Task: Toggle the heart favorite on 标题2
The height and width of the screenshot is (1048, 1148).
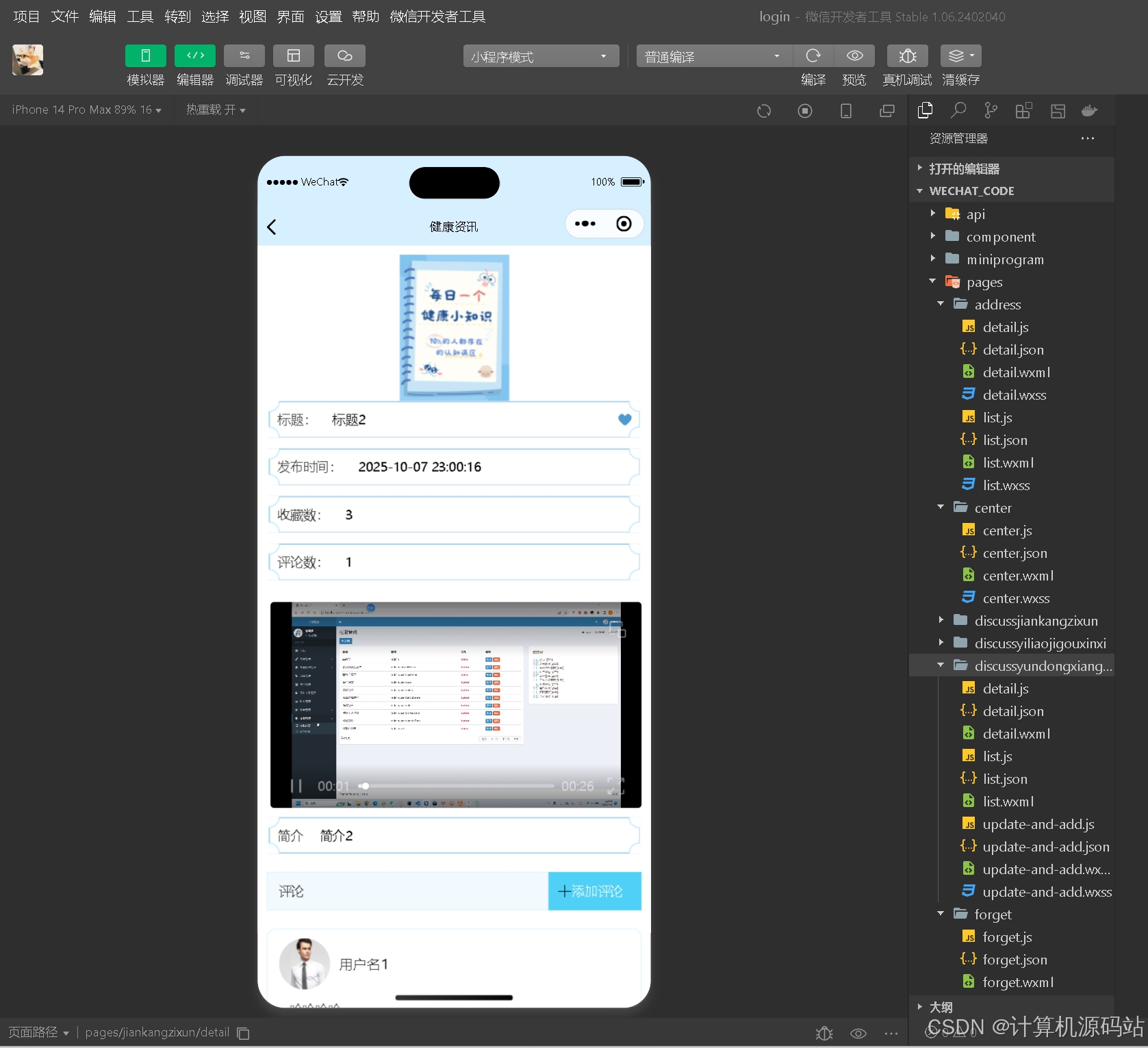Action: click(x=624, y=420)
